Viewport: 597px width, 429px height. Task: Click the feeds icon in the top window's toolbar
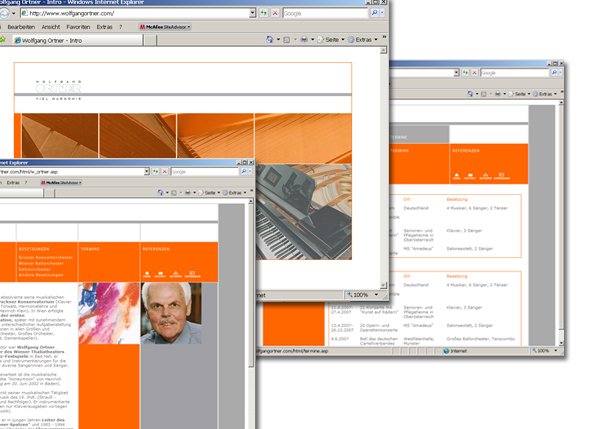click(287, 40)
